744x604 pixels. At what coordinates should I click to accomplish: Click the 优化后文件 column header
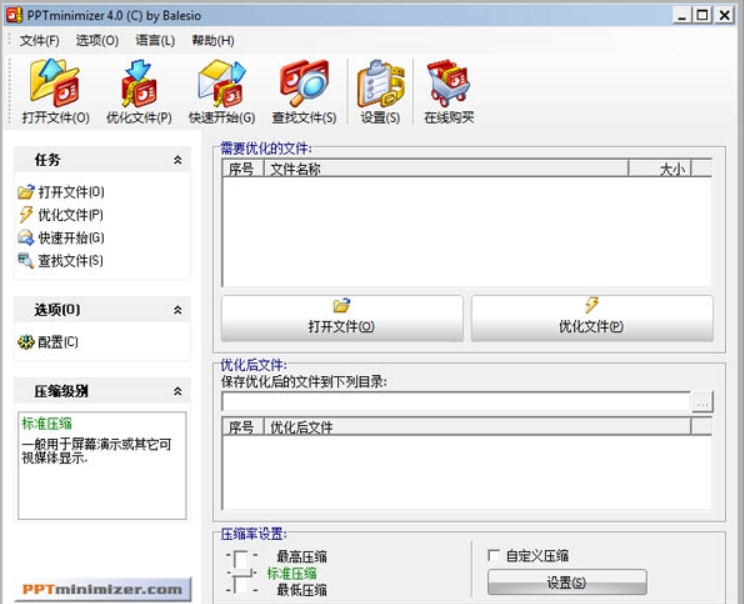click(x=477, y=427)
